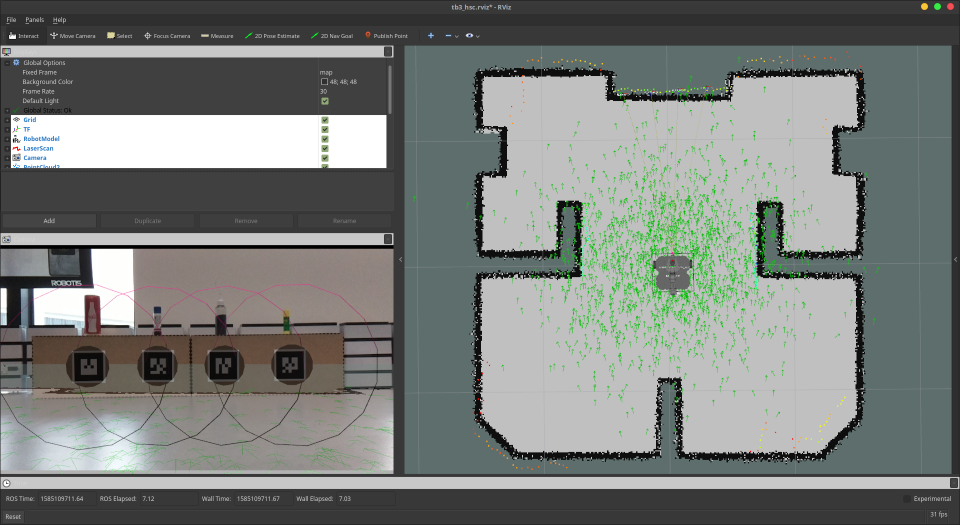The height and width of the screenshot is (525, 960).
Task: Expand the Grid display row
Action: point(7,120)
